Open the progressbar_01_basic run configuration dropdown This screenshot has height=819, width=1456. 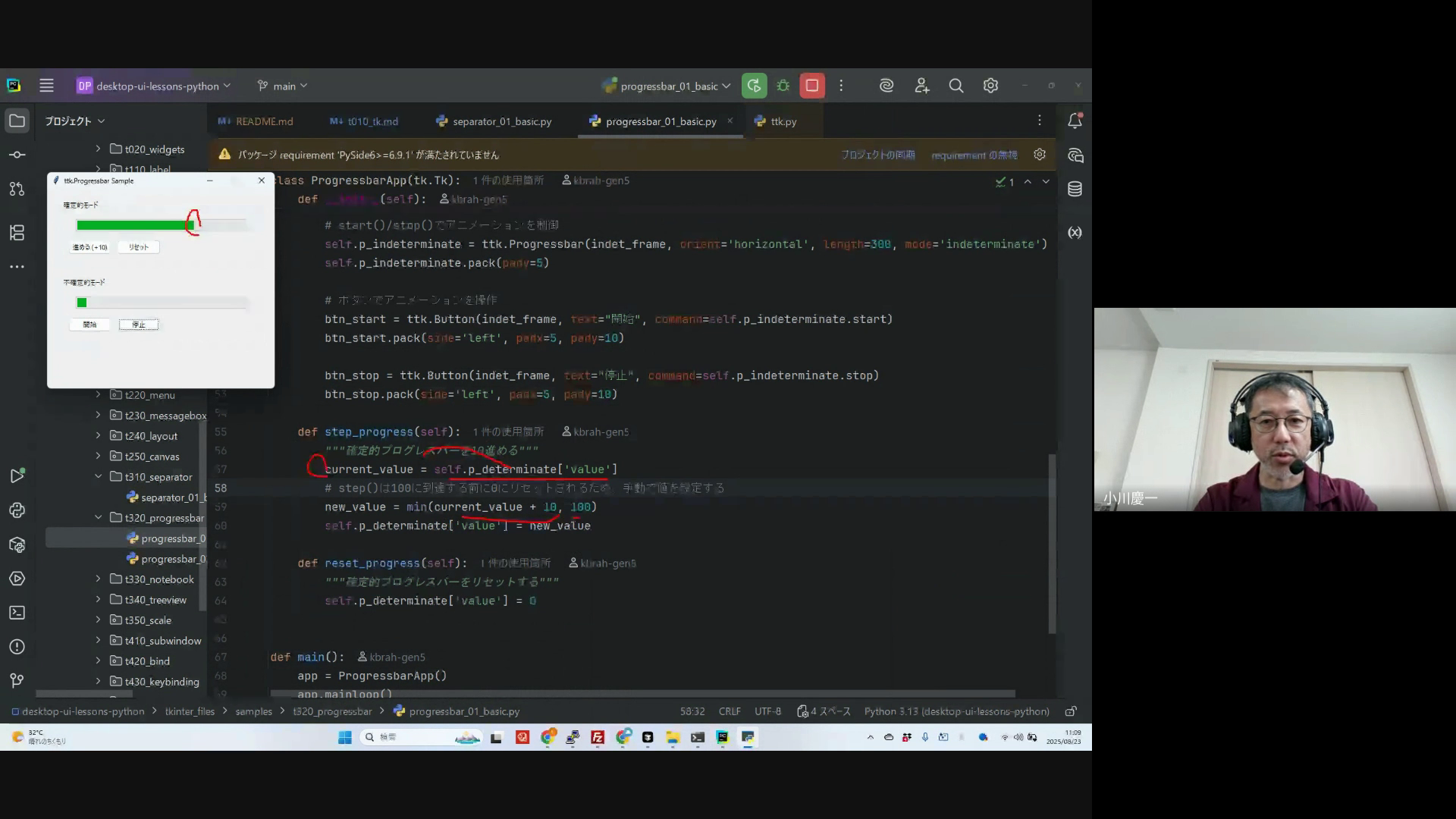(667, 86)
